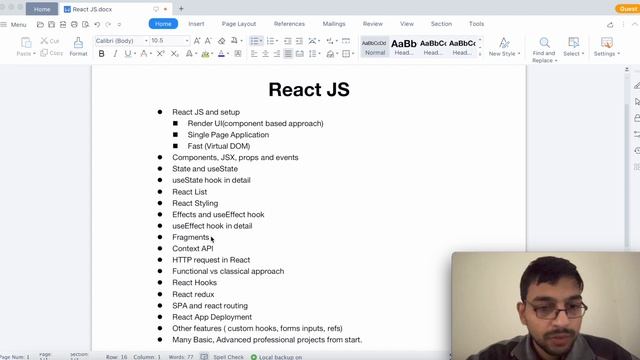Copy the selected text
This screenshot has width=640, height=360.
pyautogui.click(x=51, y=53)
